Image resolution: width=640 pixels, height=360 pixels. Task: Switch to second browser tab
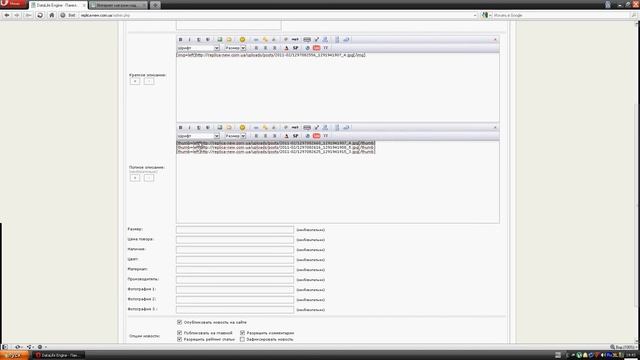point(118,5)
